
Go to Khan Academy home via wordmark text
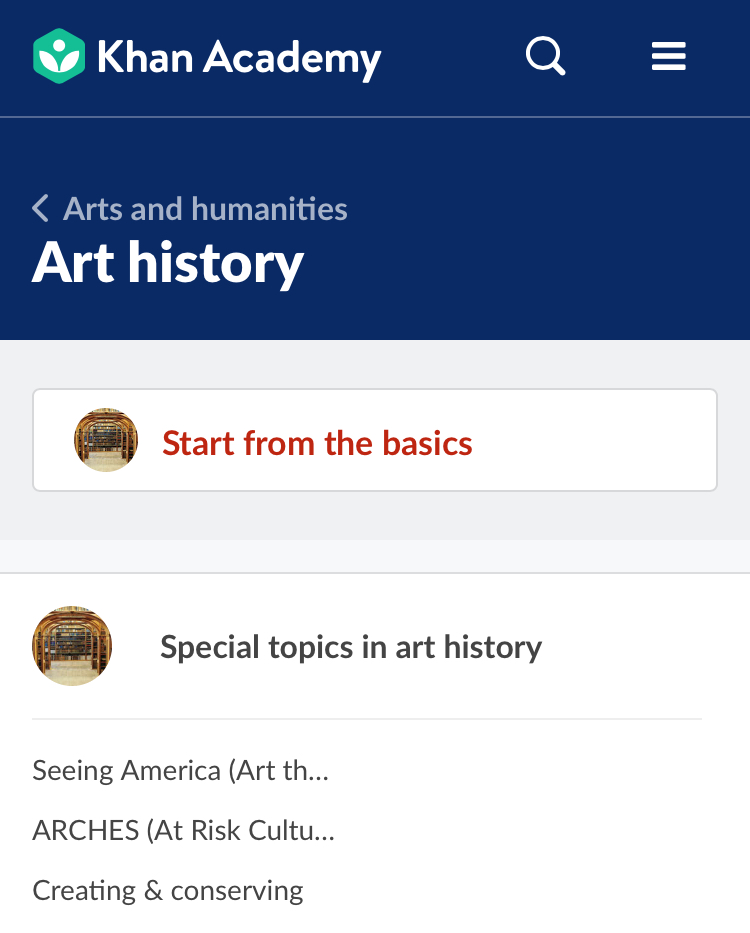tap(239, 57)
